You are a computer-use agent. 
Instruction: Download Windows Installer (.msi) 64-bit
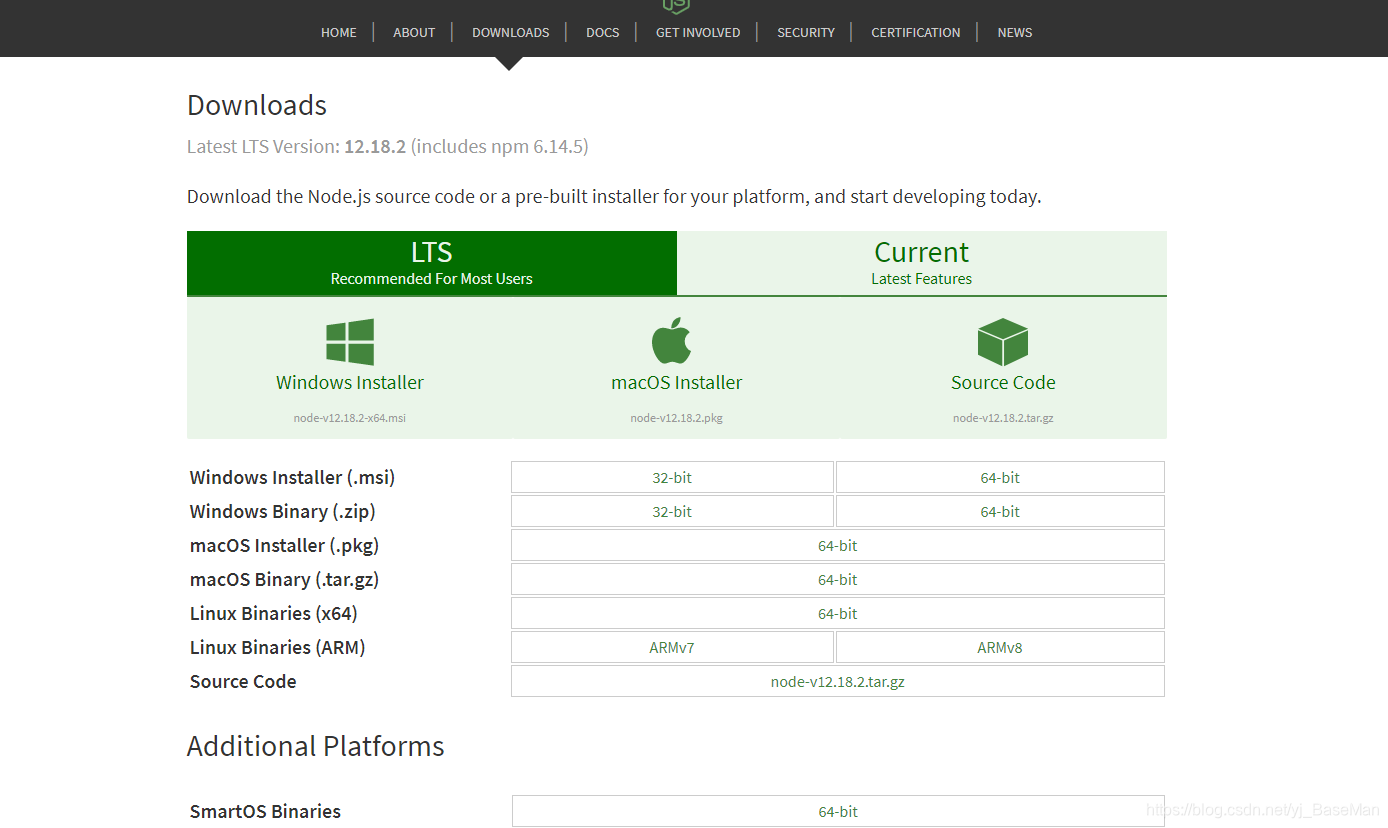coord(1000,477)
